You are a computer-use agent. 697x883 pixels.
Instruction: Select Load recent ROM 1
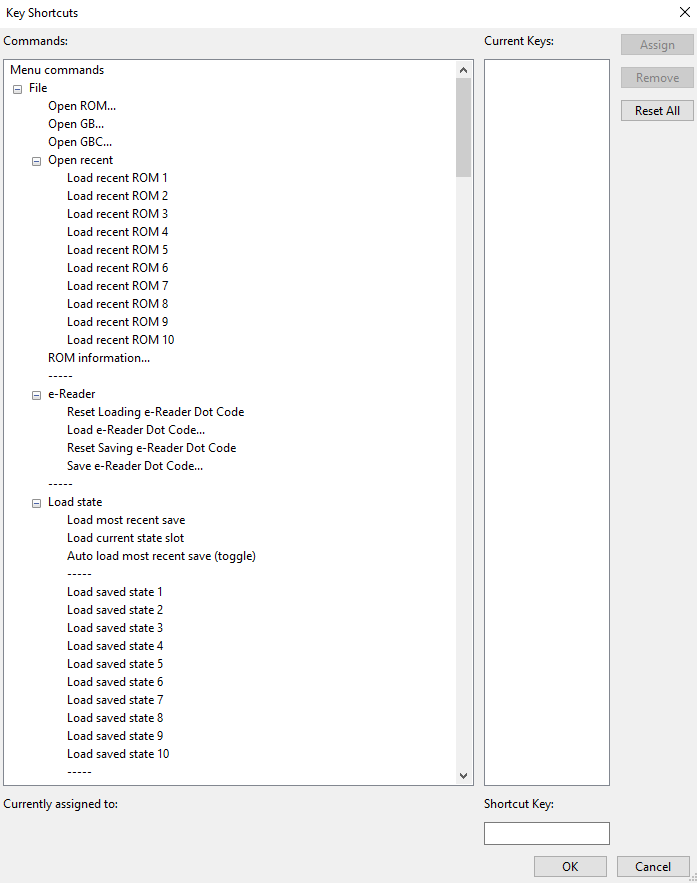pos(117,178)
